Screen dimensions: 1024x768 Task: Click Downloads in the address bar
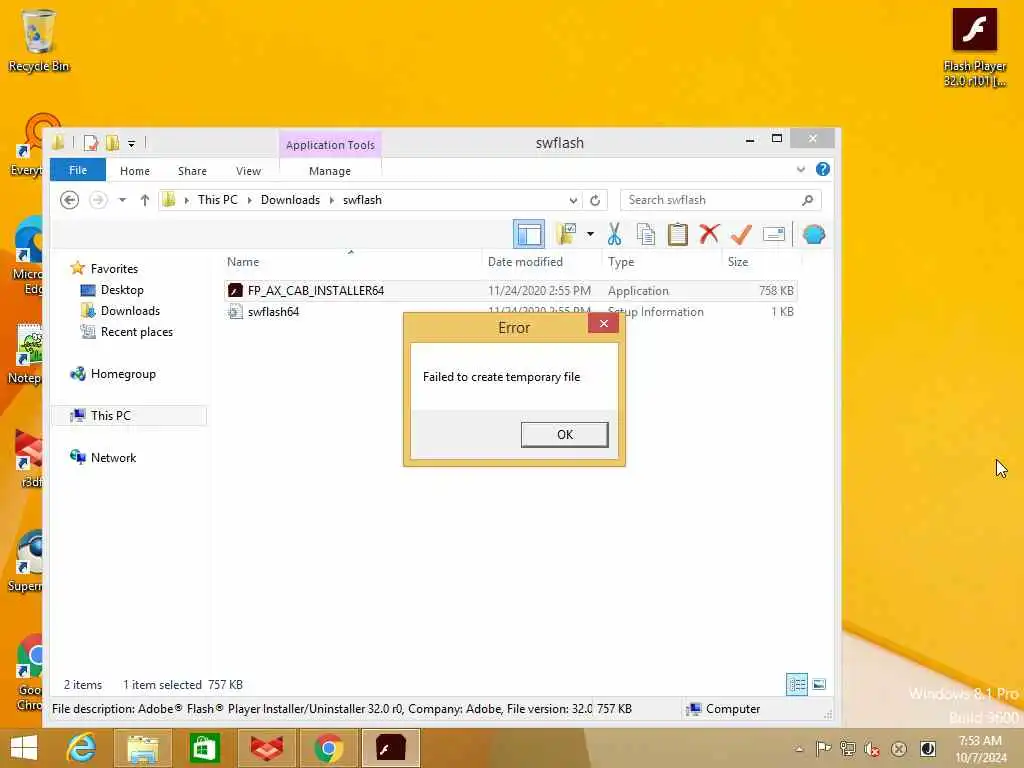290,200
